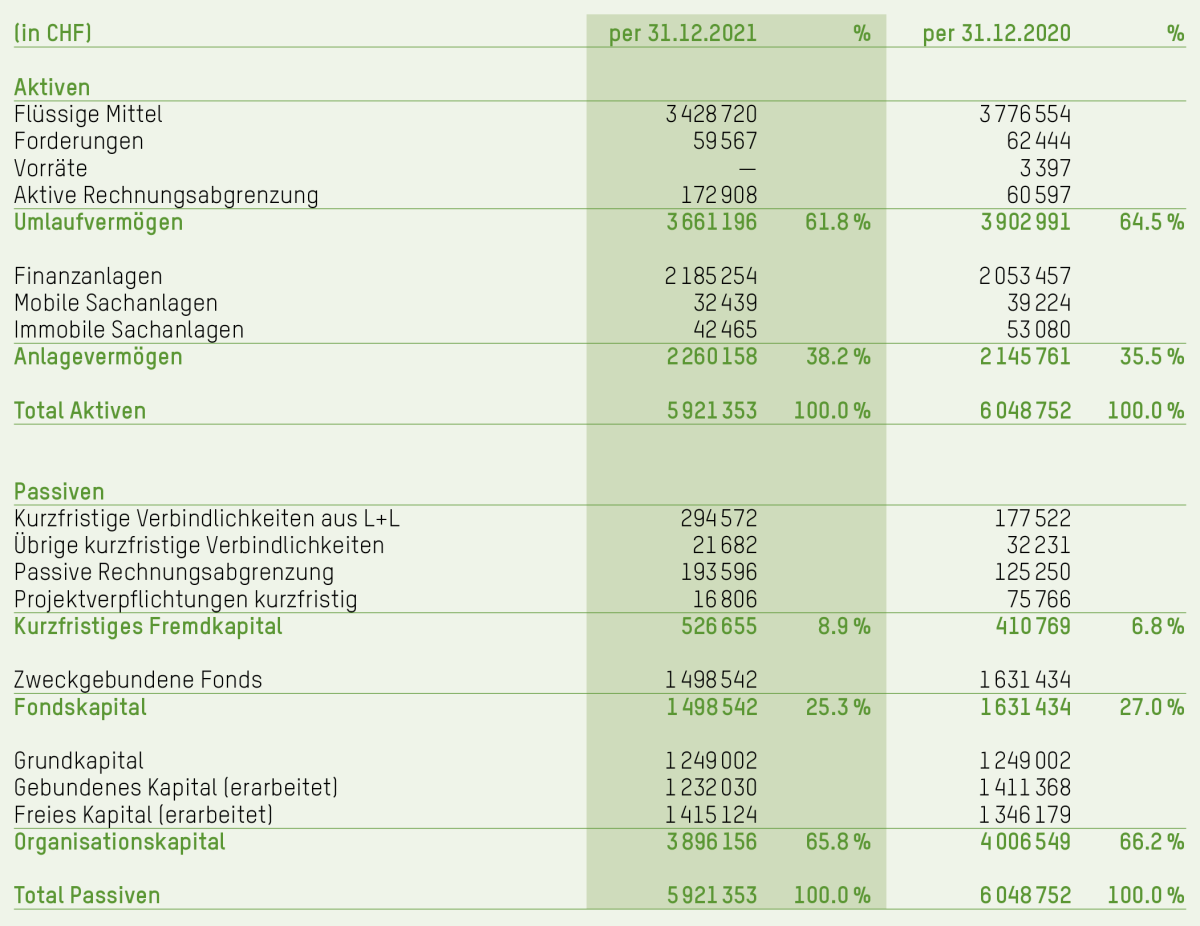Select the 'Passiven' section heading
This screenshot has width=1200, height=926.
coord(59,491)
